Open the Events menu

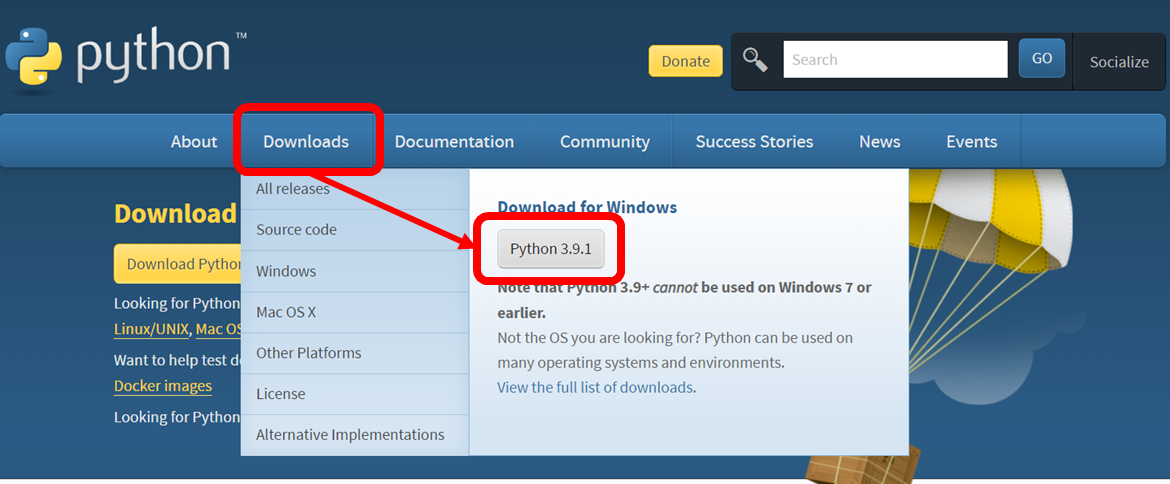972,142
